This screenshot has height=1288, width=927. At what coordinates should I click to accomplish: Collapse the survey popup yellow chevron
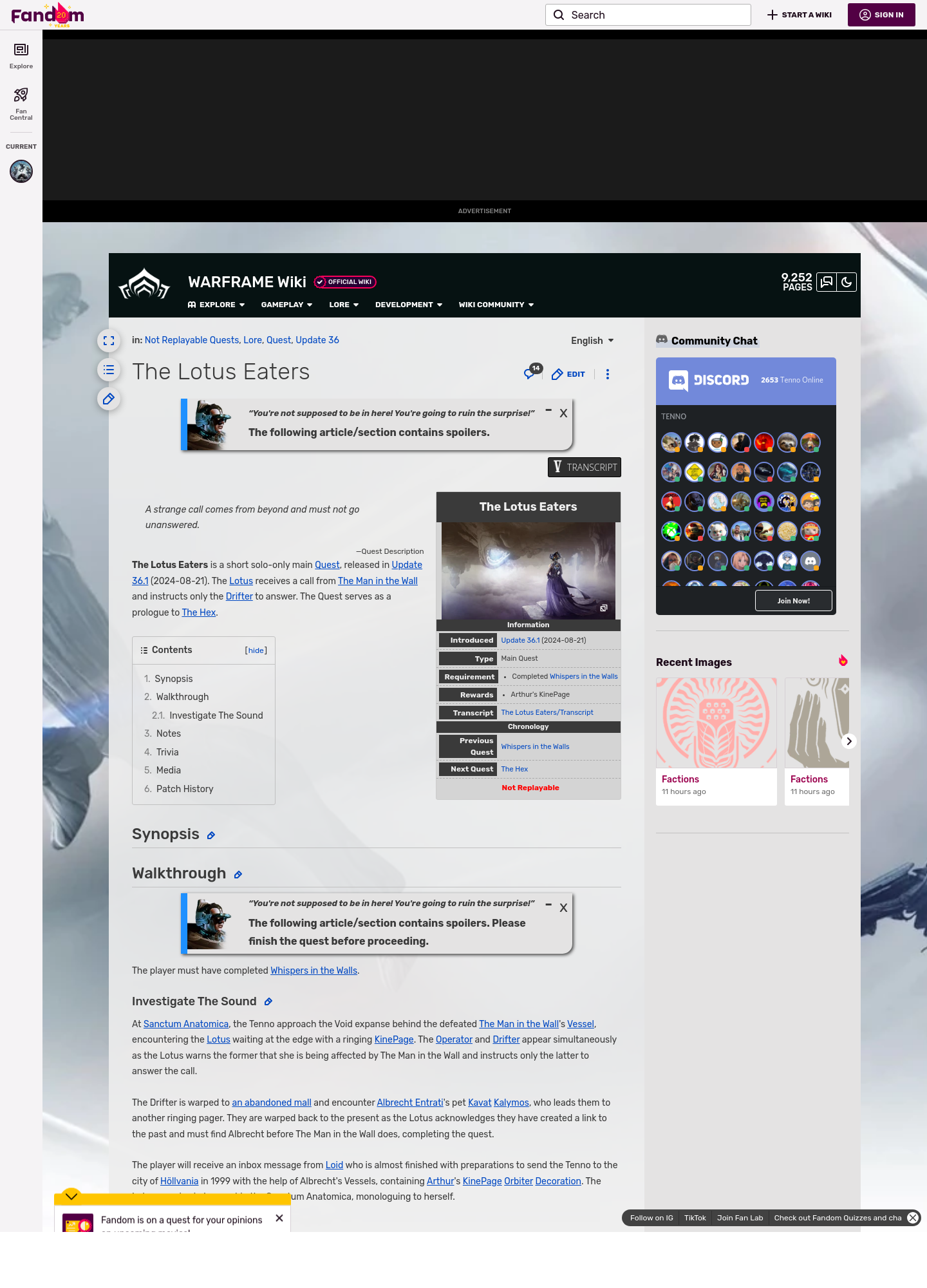pyautogui.click(x=71, y=1196)
